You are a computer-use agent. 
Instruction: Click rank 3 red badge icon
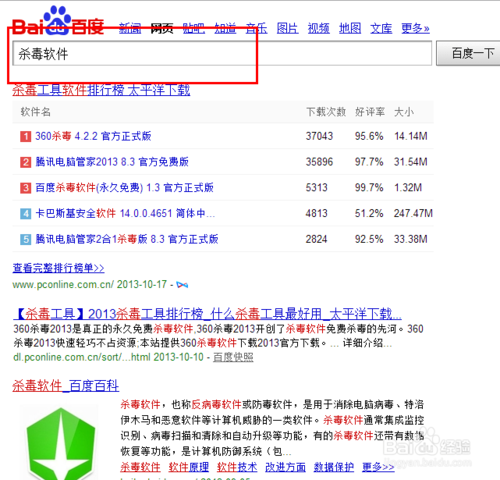click(25, 188)
